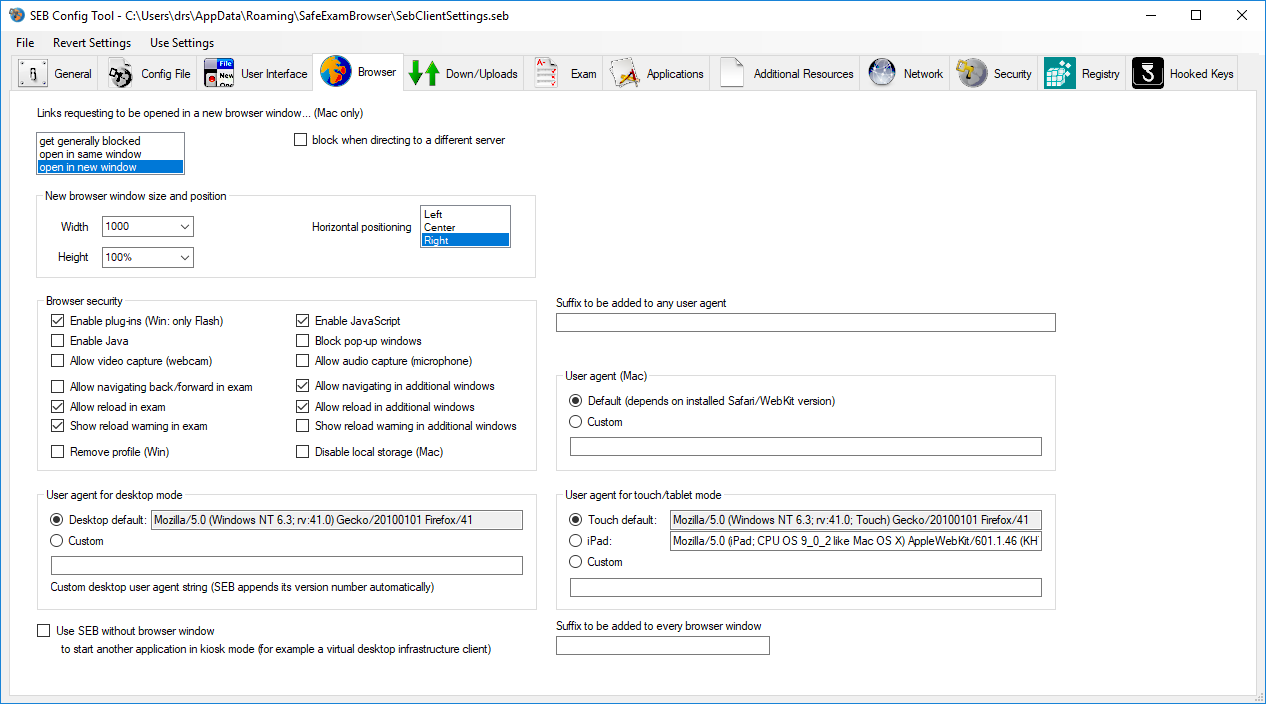The image size is (1266, 704).
Task: Switch to the Exam tab label
Action: click(x=584, y=74)
